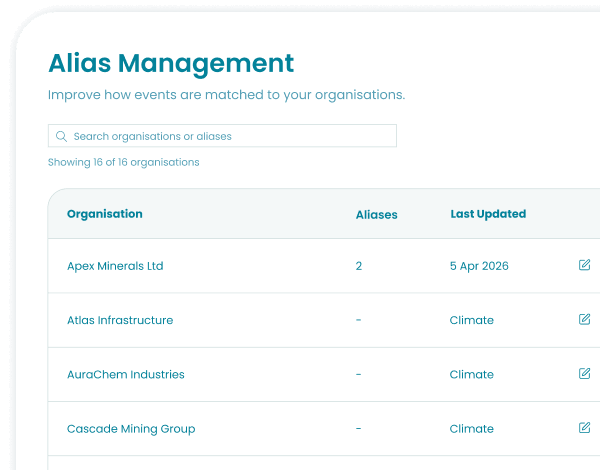Click the Showing 16 of 16 organisations text
Image resolution: width=600 pixels, height=470 pixels.
click(124, 162)
